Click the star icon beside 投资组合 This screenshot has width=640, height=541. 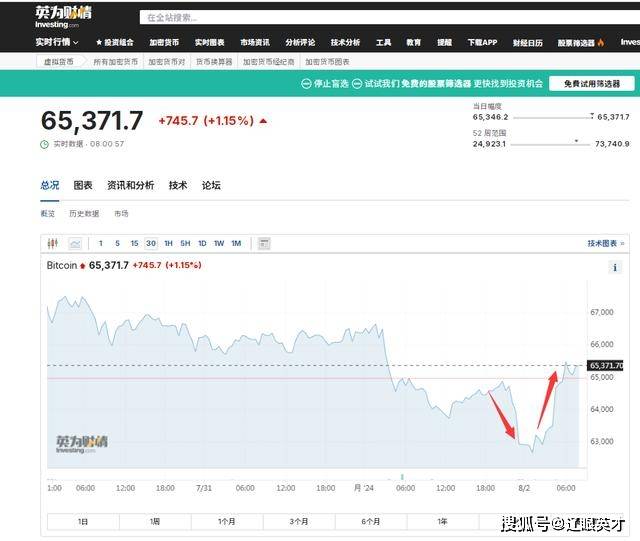tap(99, 43)
